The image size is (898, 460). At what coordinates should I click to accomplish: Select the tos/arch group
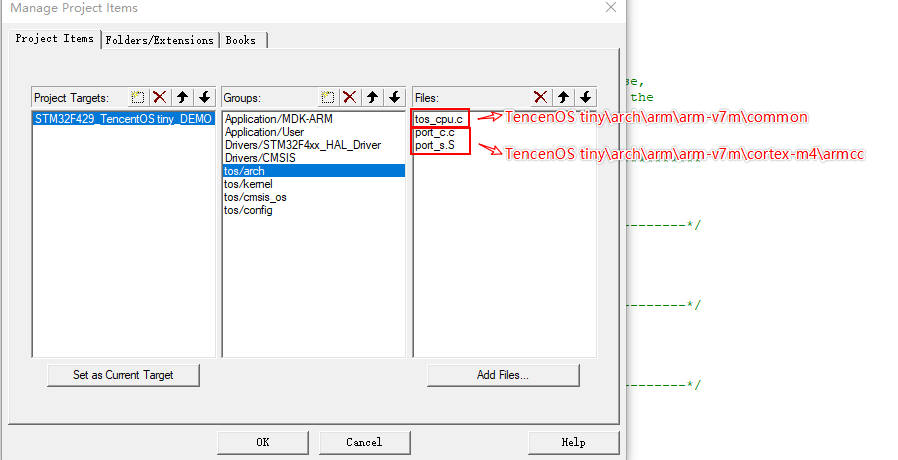pos(313,171)
